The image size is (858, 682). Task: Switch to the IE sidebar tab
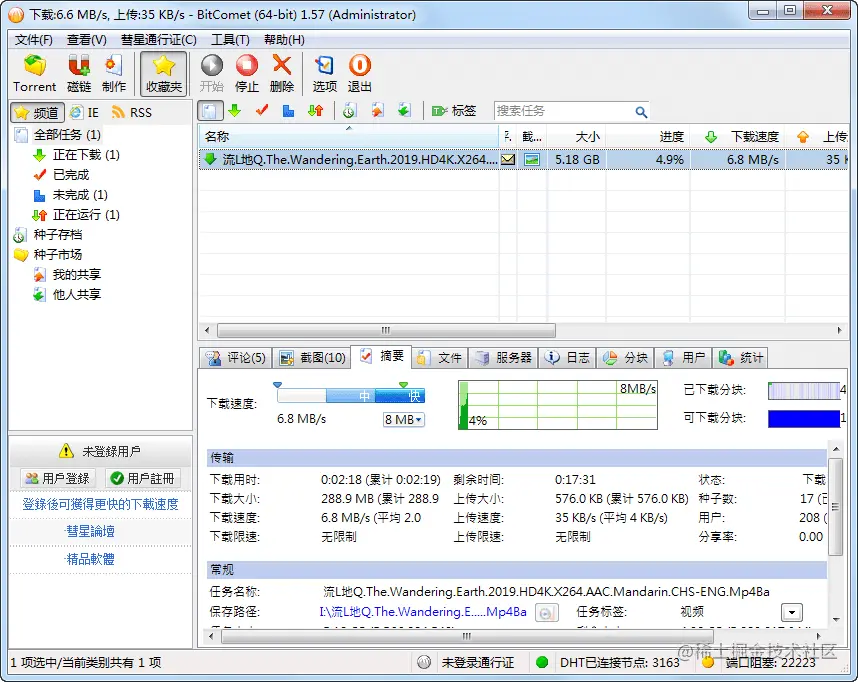click(x=85, y=113)
